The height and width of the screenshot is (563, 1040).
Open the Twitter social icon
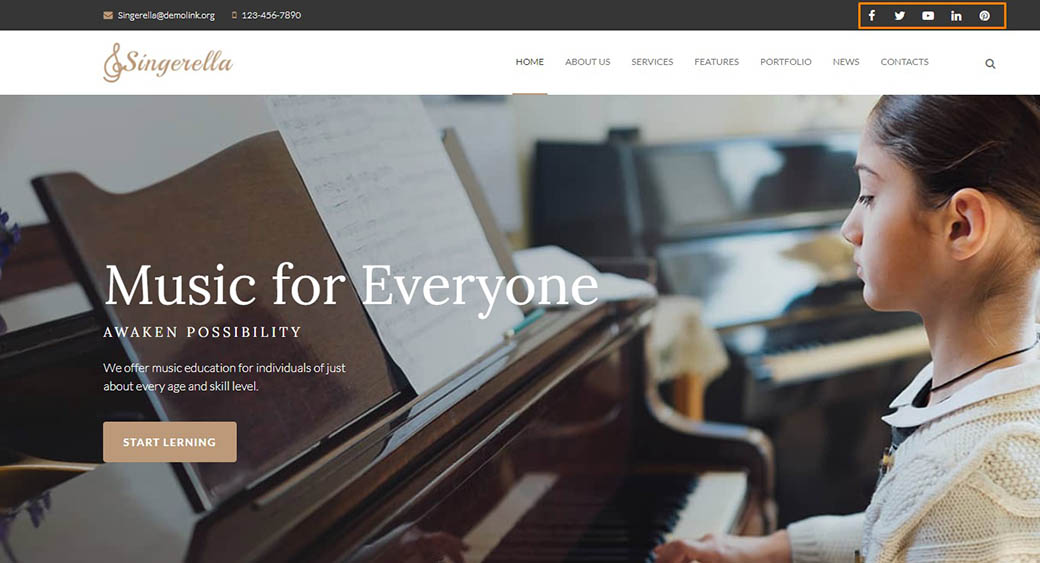[x=899, y=15]
